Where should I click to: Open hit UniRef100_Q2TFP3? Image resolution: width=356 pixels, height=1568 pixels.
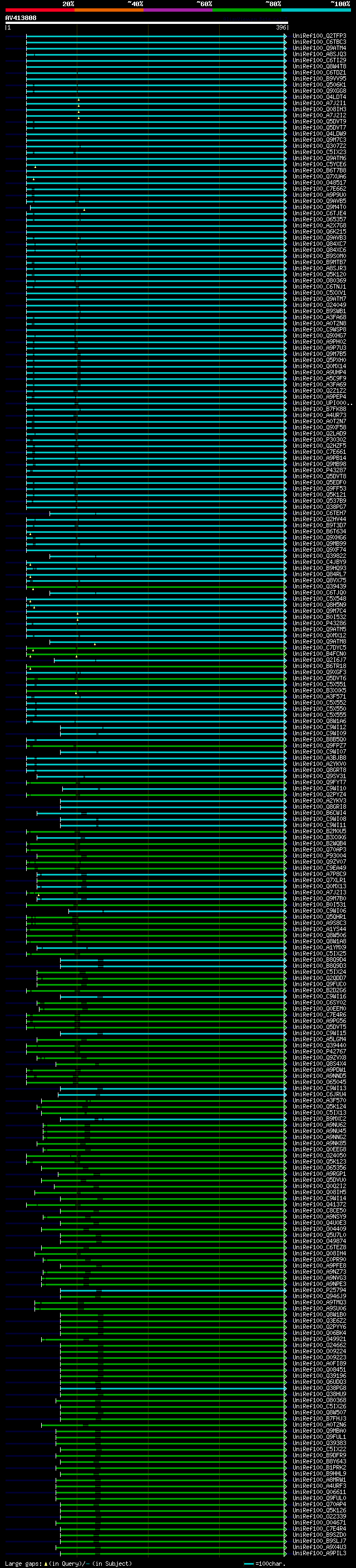[x=319, y=36]
